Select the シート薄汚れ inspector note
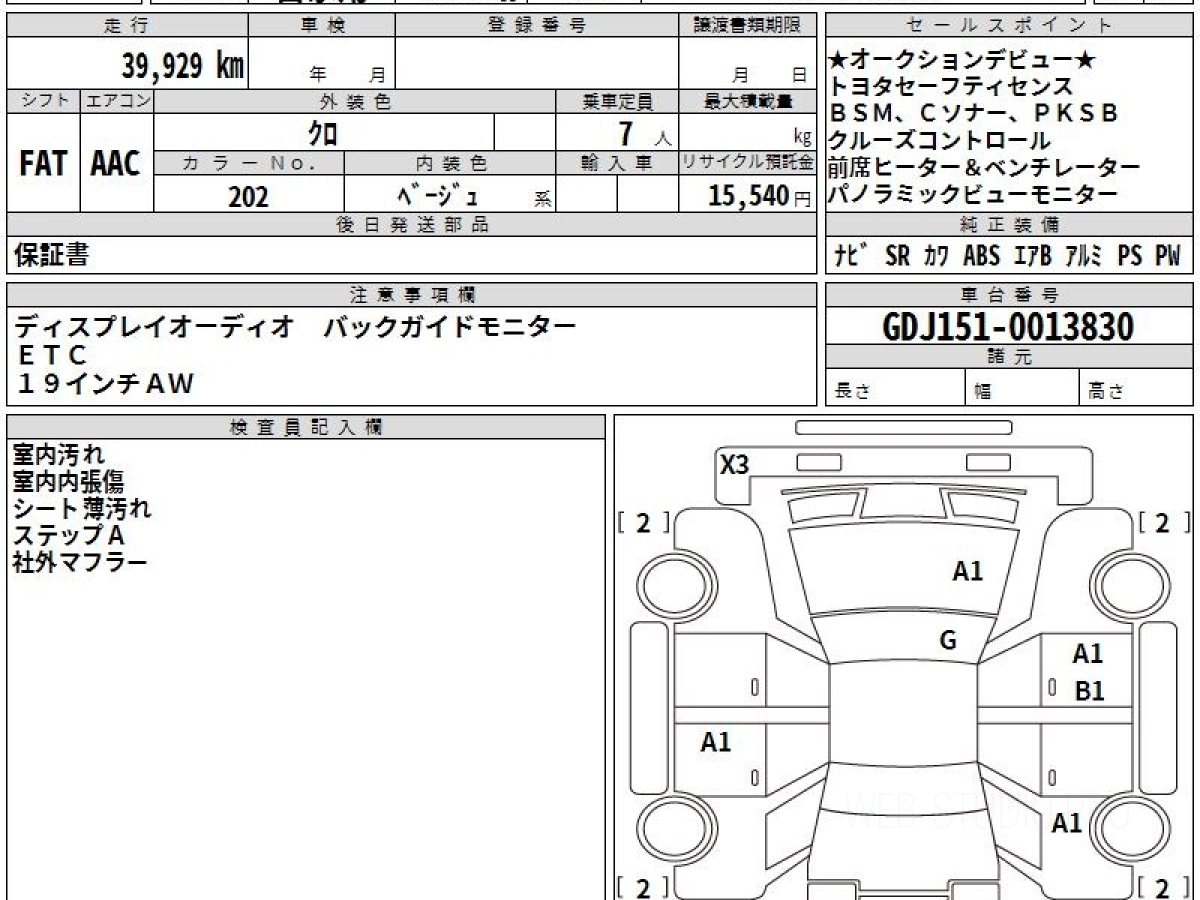 [x=82, y=509]
